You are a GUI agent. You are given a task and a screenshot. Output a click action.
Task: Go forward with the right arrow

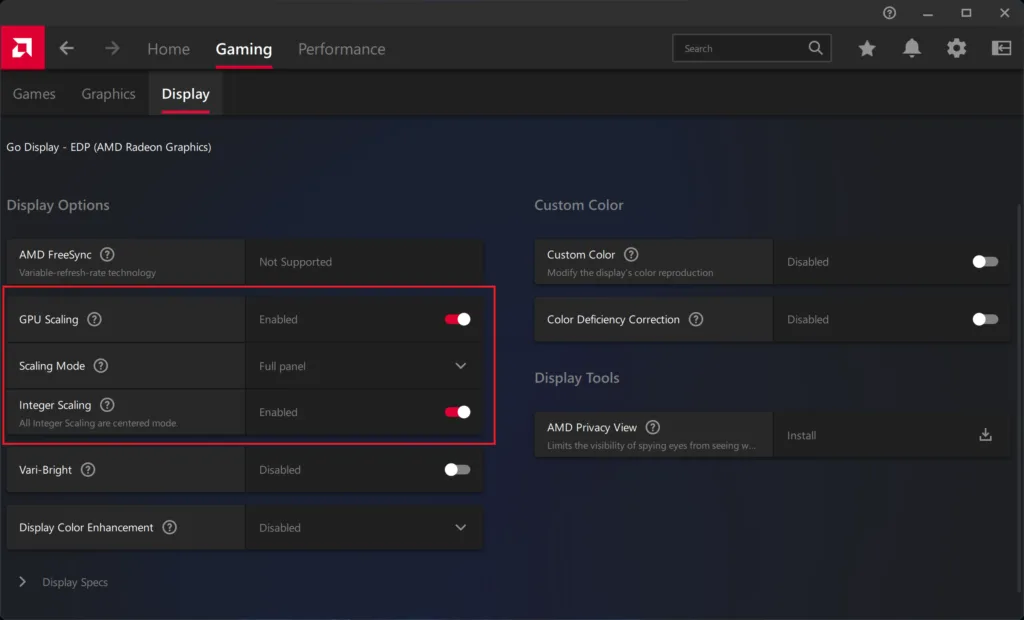click(x=112, y=48)
